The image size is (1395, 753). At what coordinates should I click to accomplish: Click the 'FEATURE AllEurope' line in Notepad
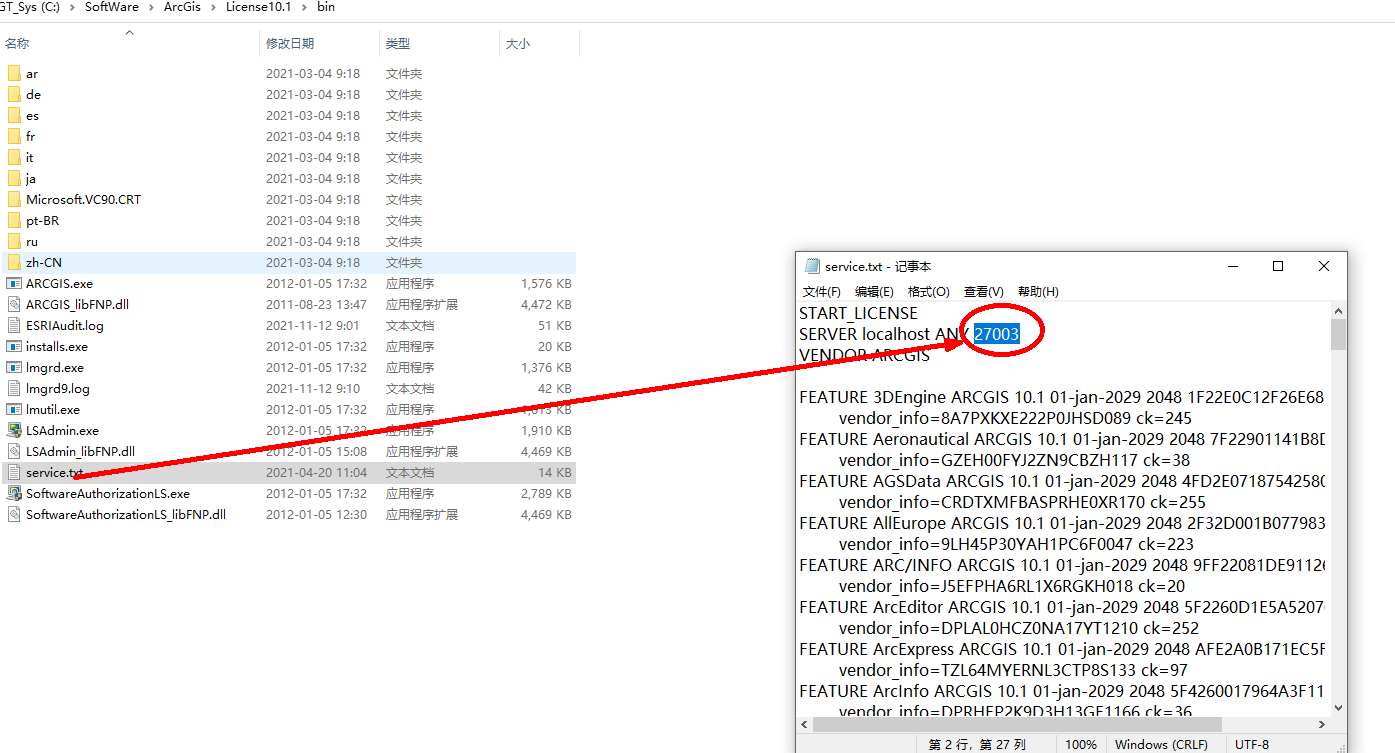click(1062, 523)
